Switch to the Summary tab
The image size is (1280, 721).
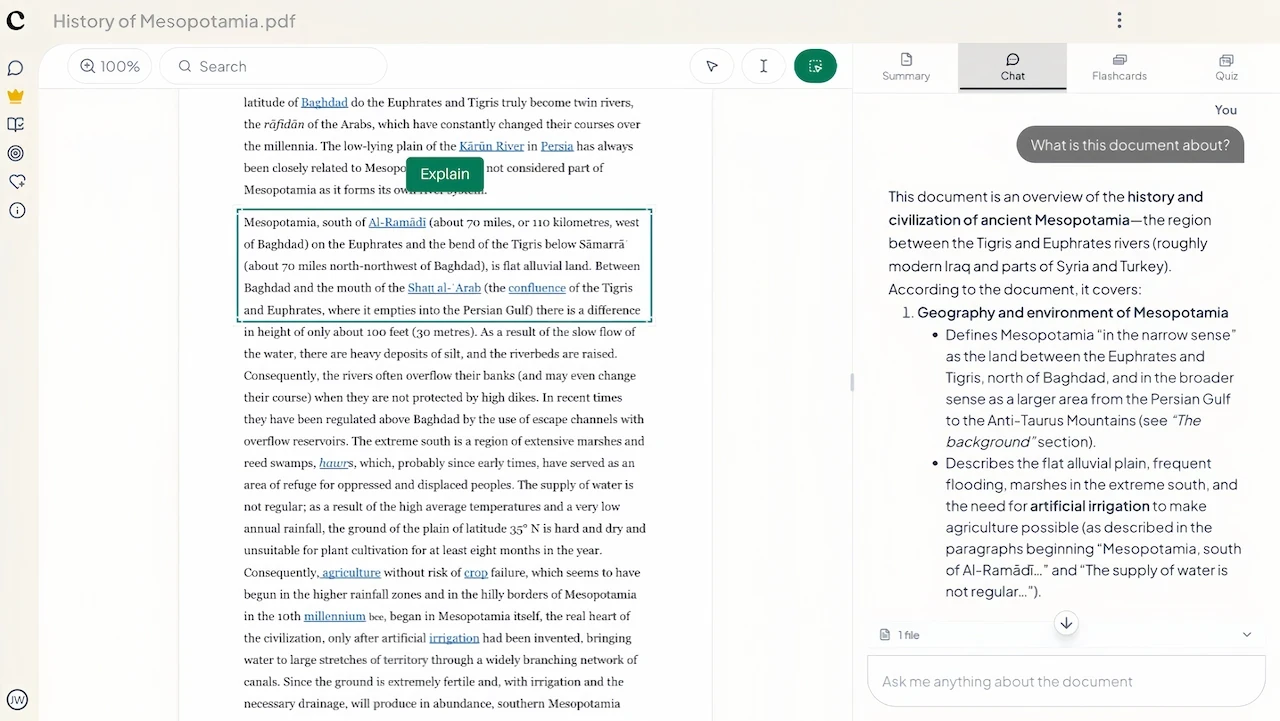tap(905, 66)
